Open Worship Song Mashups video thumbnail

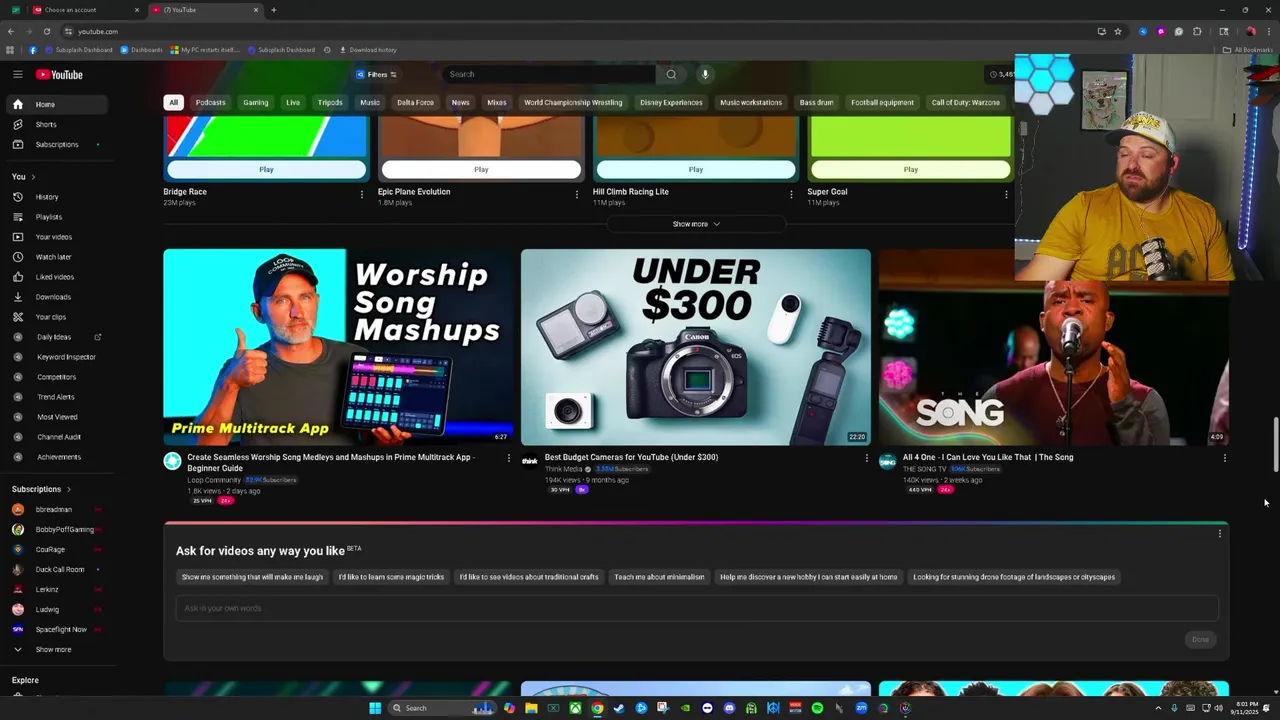(339, 347)
